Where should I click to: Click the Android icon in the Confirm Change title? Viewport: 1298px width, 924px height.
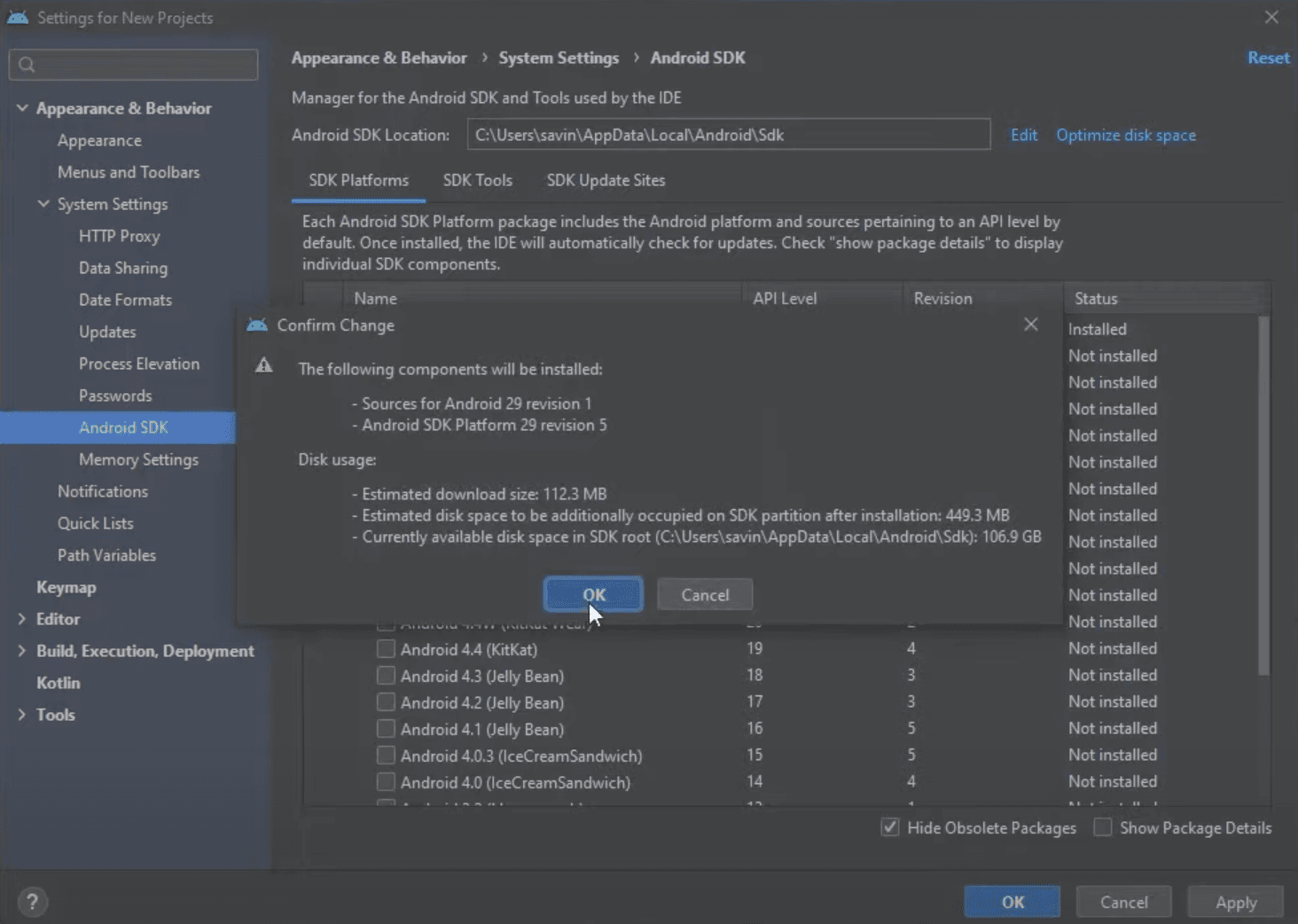point(257,325)
